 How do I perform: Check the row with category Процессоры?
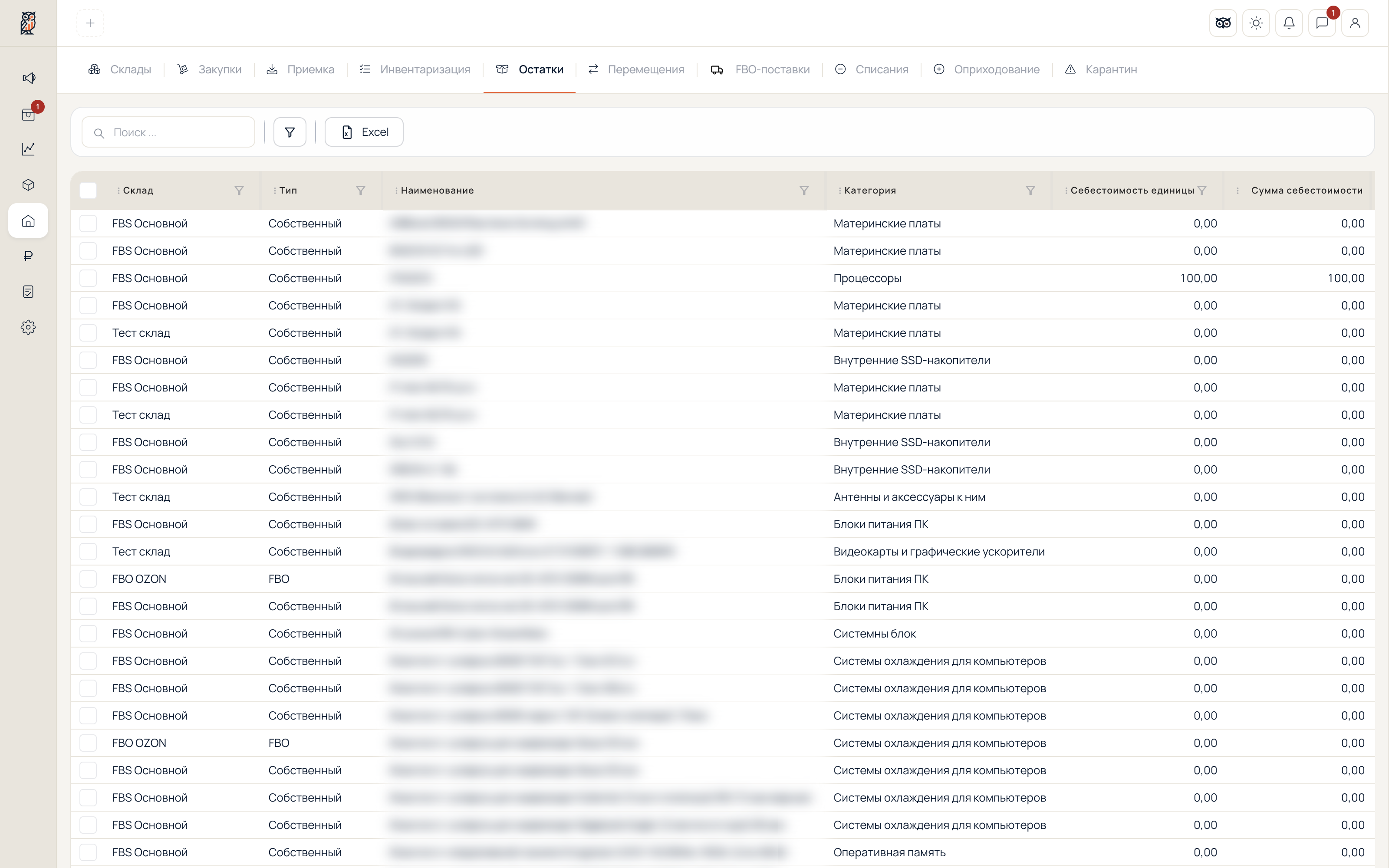tap(88, 279)
